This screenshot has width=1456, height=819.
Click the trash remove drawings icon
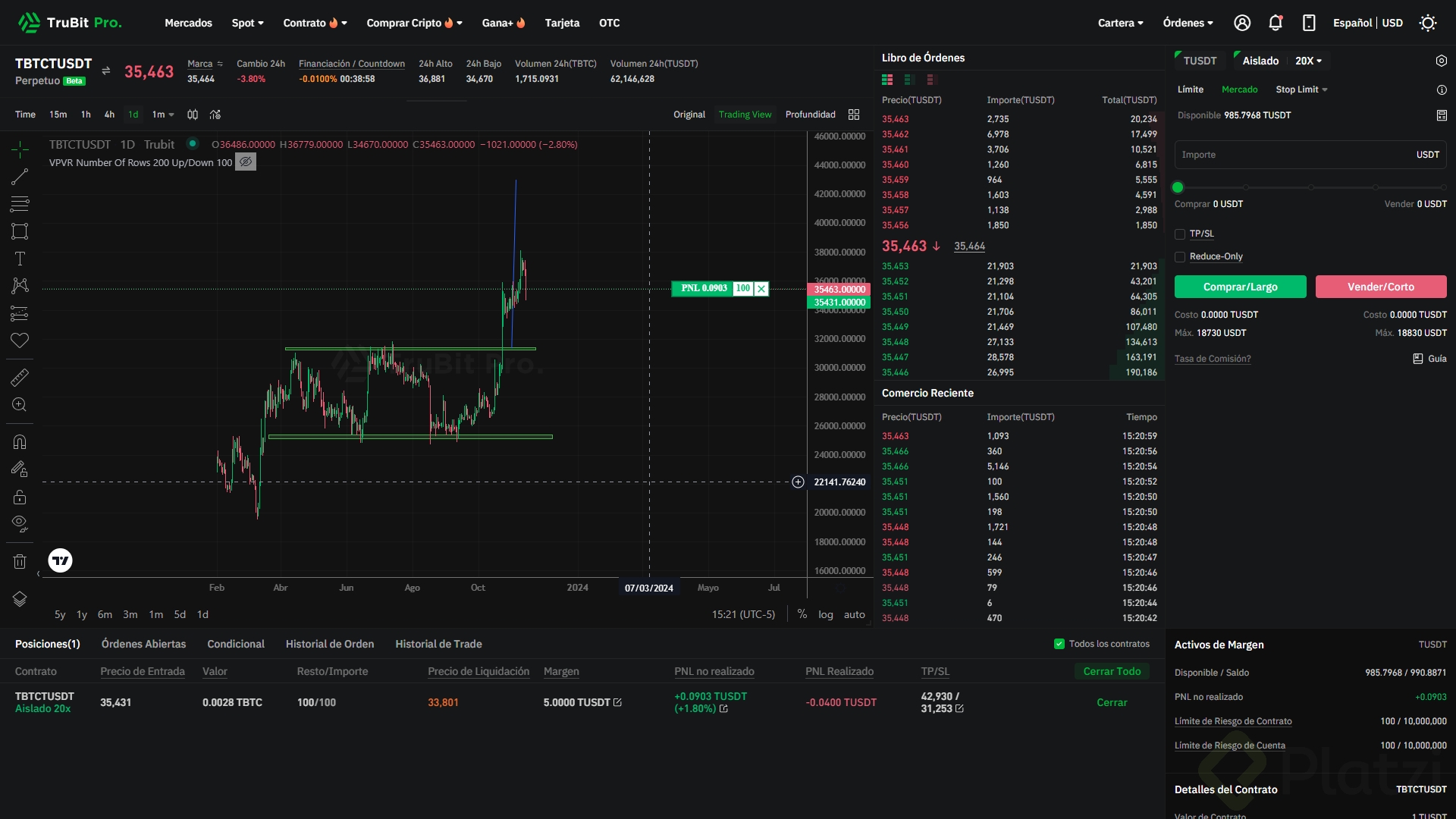click(x=20, y=561)
